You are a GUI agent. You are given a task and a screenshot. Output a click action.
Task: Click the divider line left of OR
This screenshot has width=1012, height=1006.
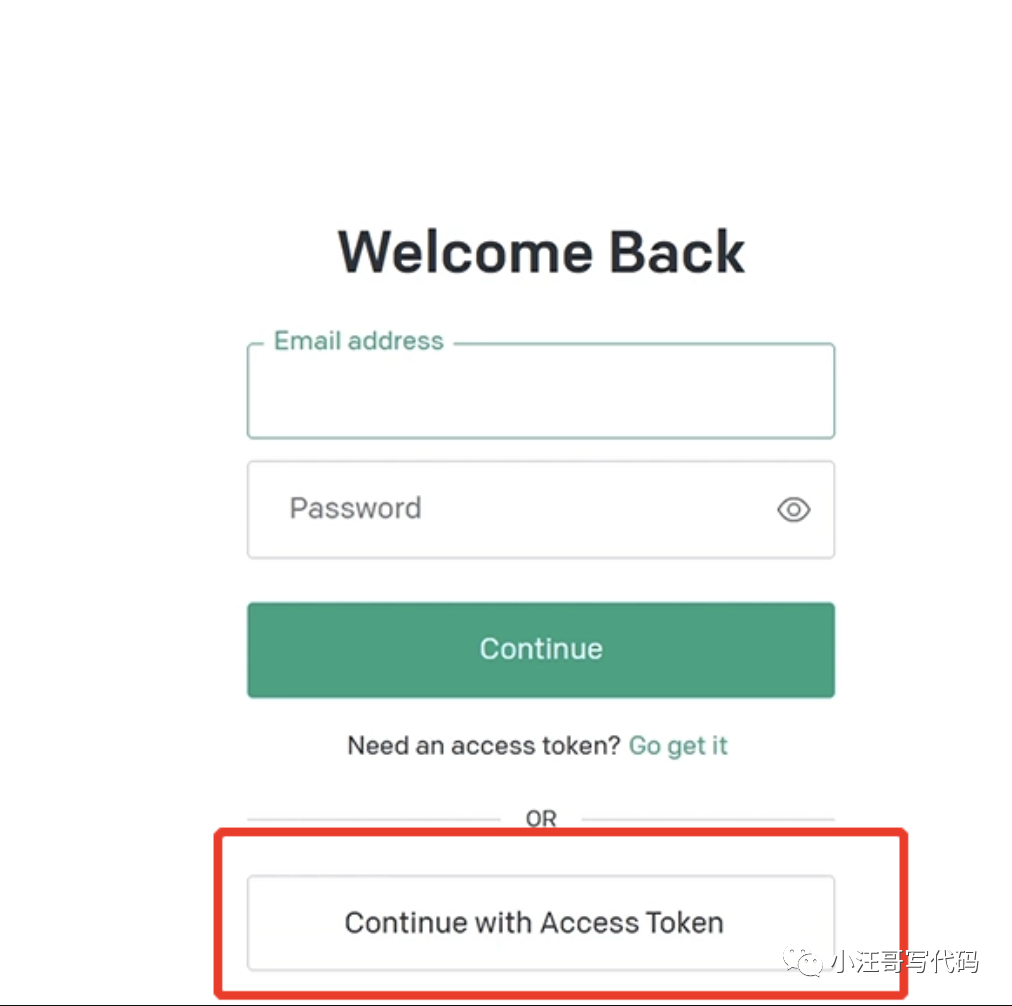pyautogui.click(x=373, y=819)
